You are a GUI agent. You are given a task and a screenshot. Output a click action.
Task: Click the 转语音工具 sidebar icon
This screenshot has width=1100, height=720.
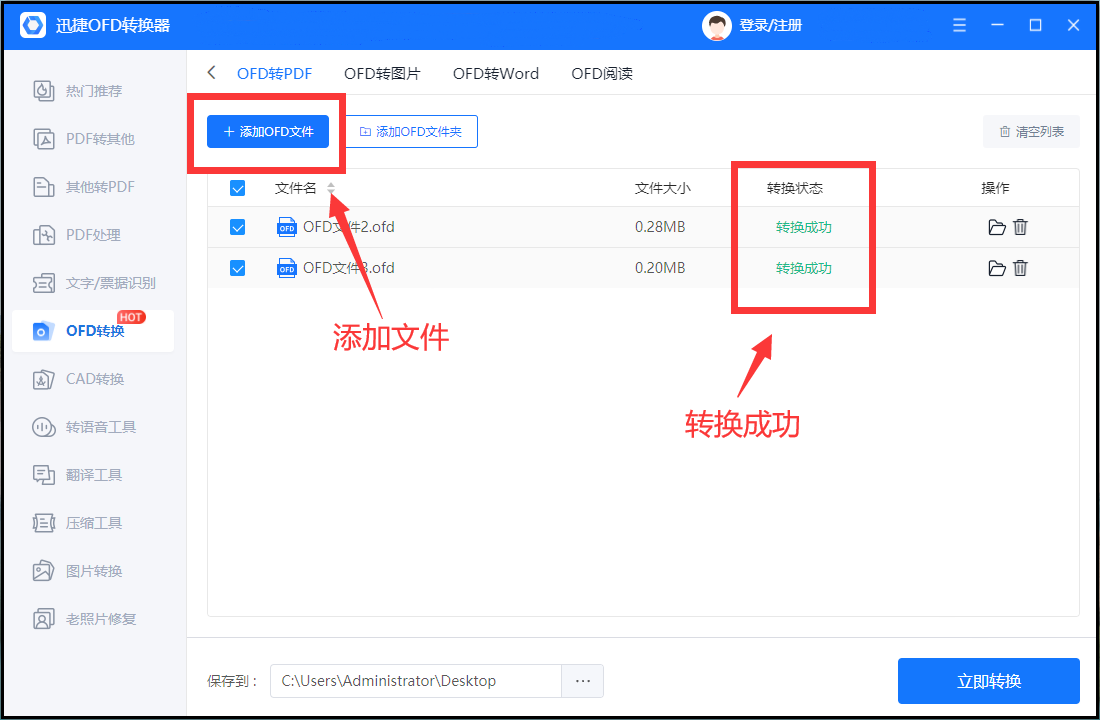[43, 427]
